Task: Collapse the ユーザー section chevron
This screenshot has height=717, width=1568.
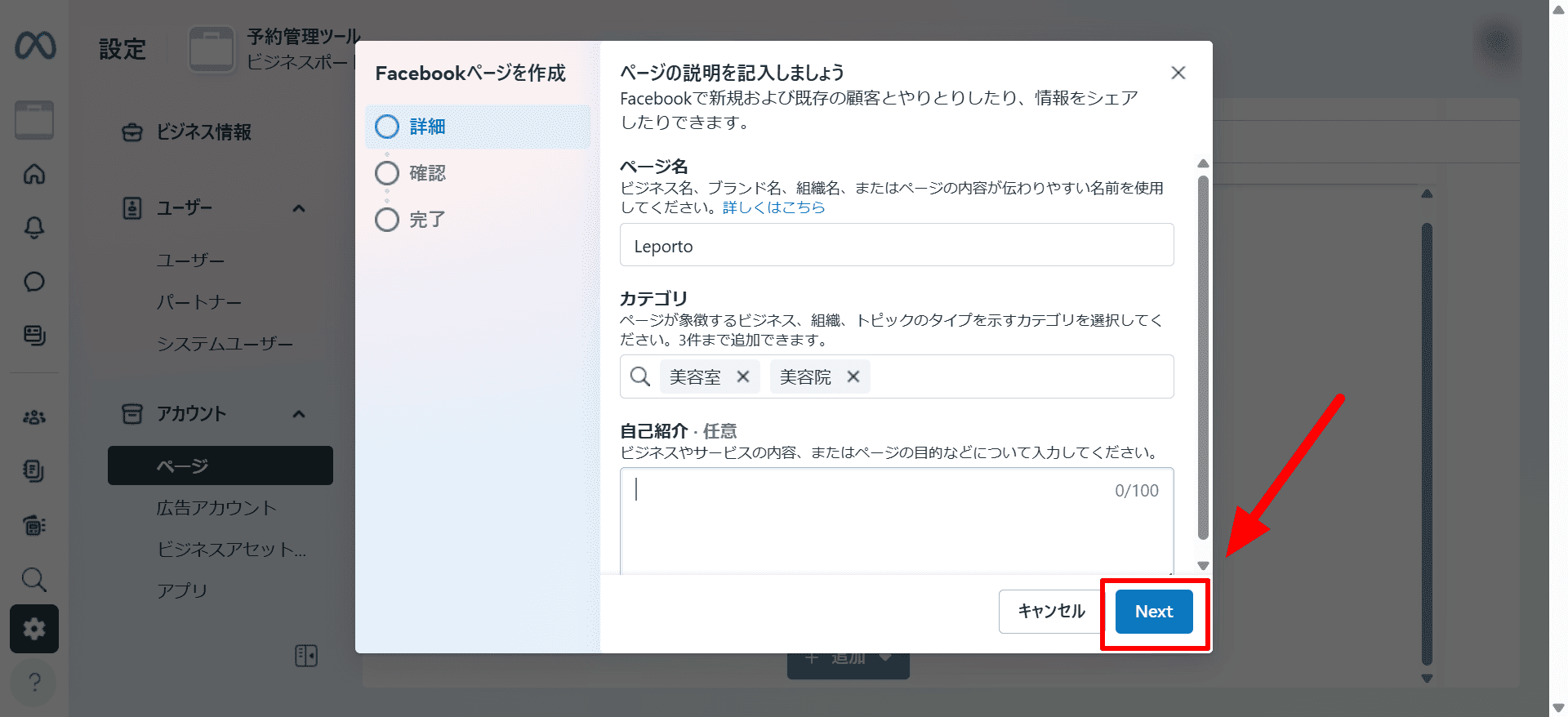Action: pos(299,208)
